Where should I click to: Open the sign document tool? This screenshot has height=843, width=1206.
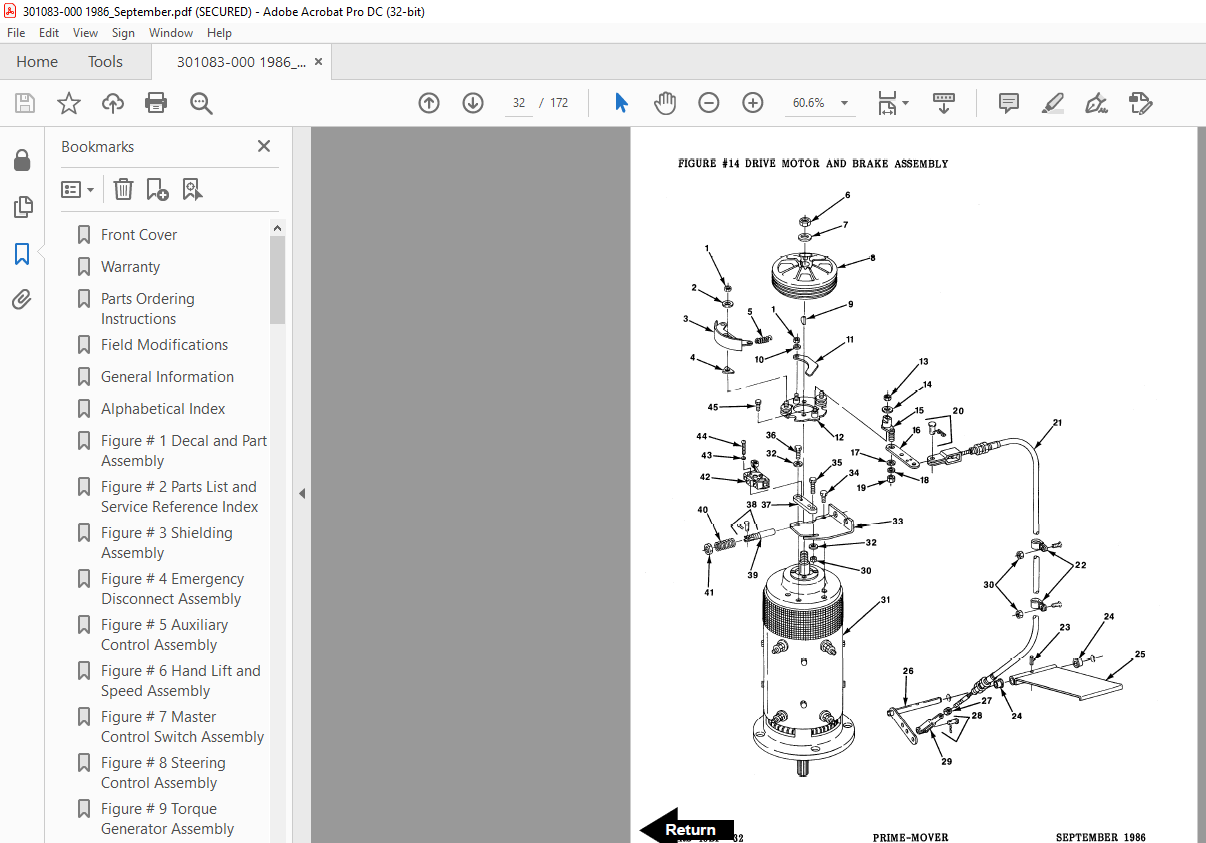coord(1097,103)
